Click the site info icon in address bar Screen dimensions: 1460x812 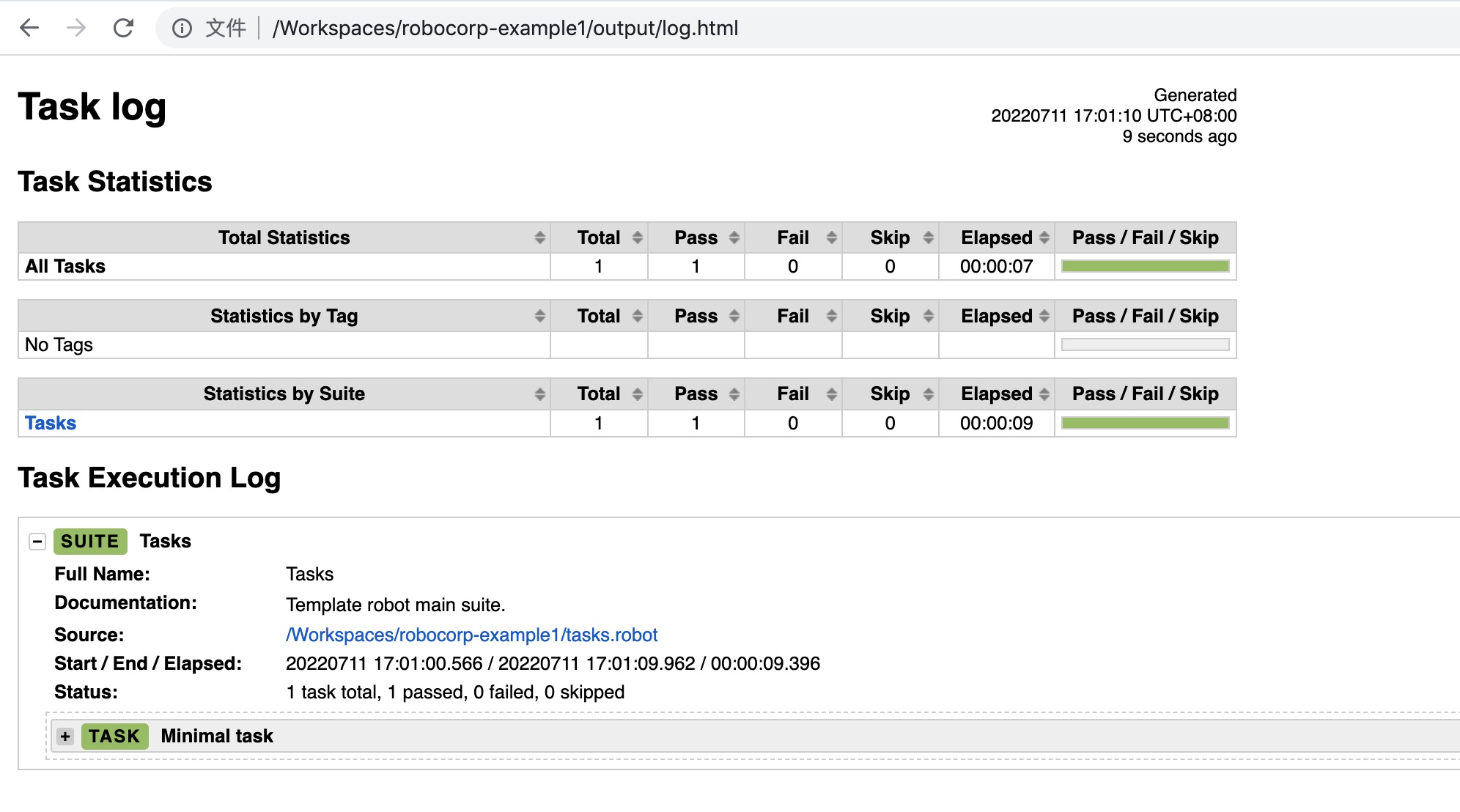coord(182,28)
